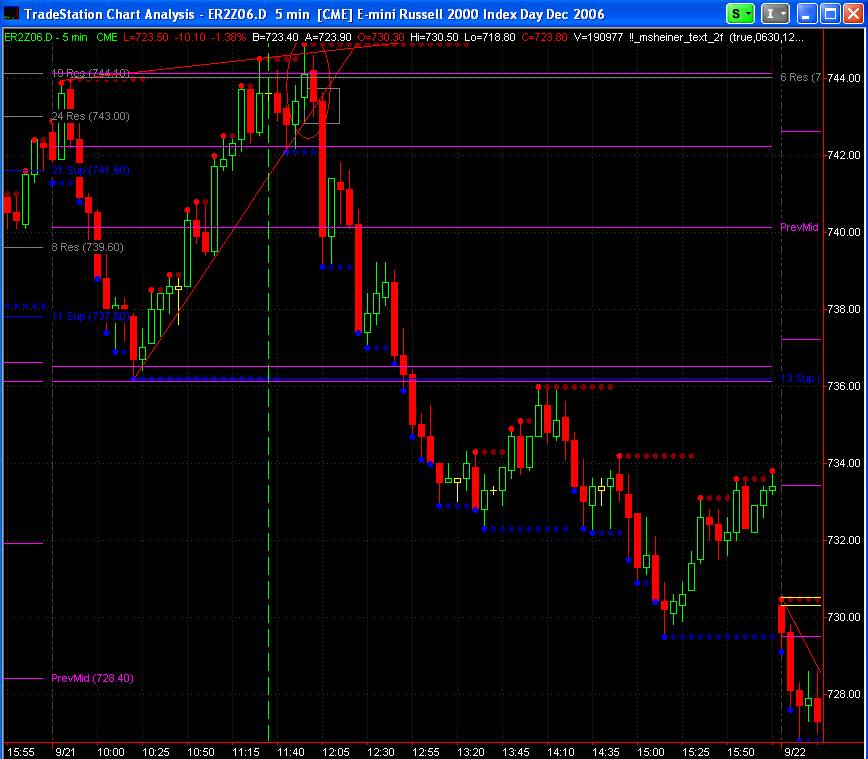This screenshot has width=868, height=759.
Task: Click the 15:55 time axis label
Action: tap(21, 752)
